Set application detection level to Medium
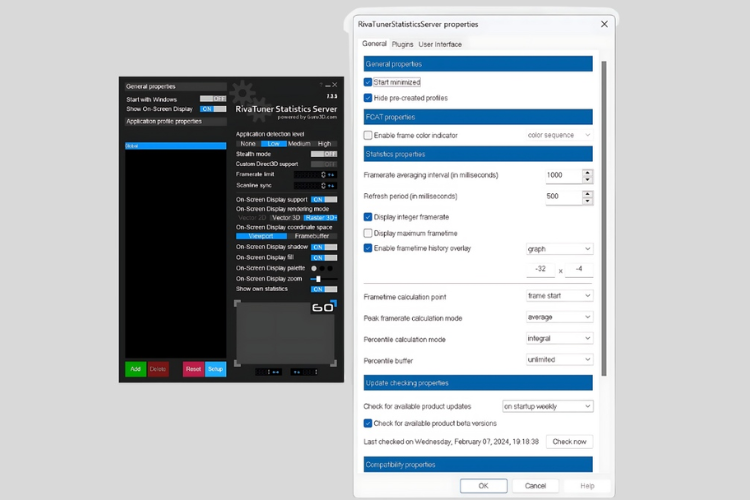 point(299,144)
